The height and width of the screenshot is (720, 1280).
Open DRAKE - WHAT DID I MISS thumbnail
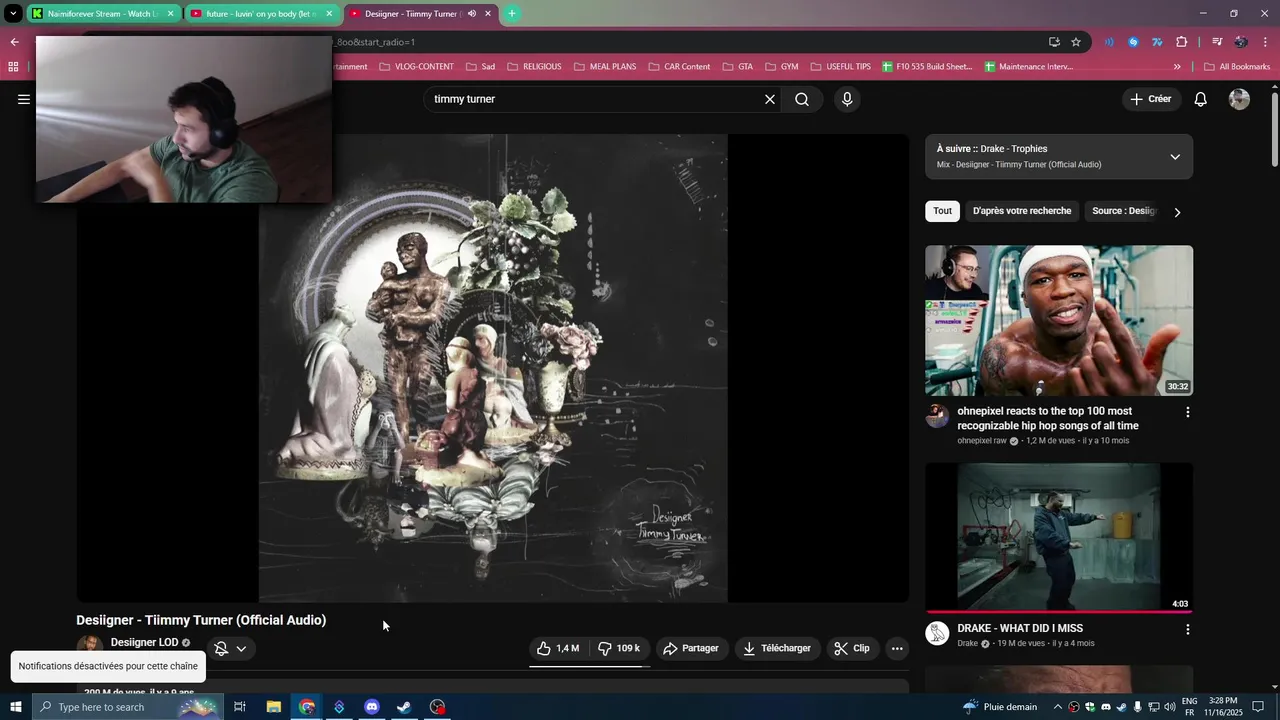pyautogui.click(x=1059, y=537)
